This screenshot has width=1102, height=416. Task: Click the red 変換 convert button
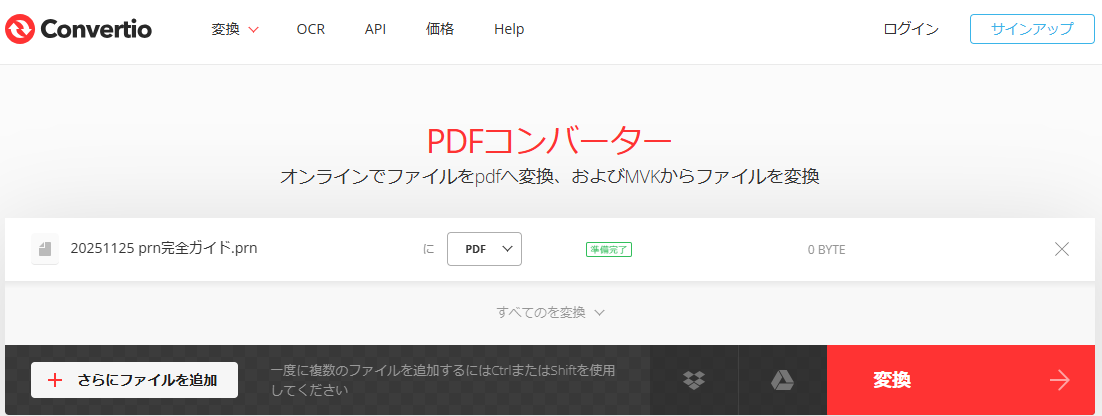point(961,380)
